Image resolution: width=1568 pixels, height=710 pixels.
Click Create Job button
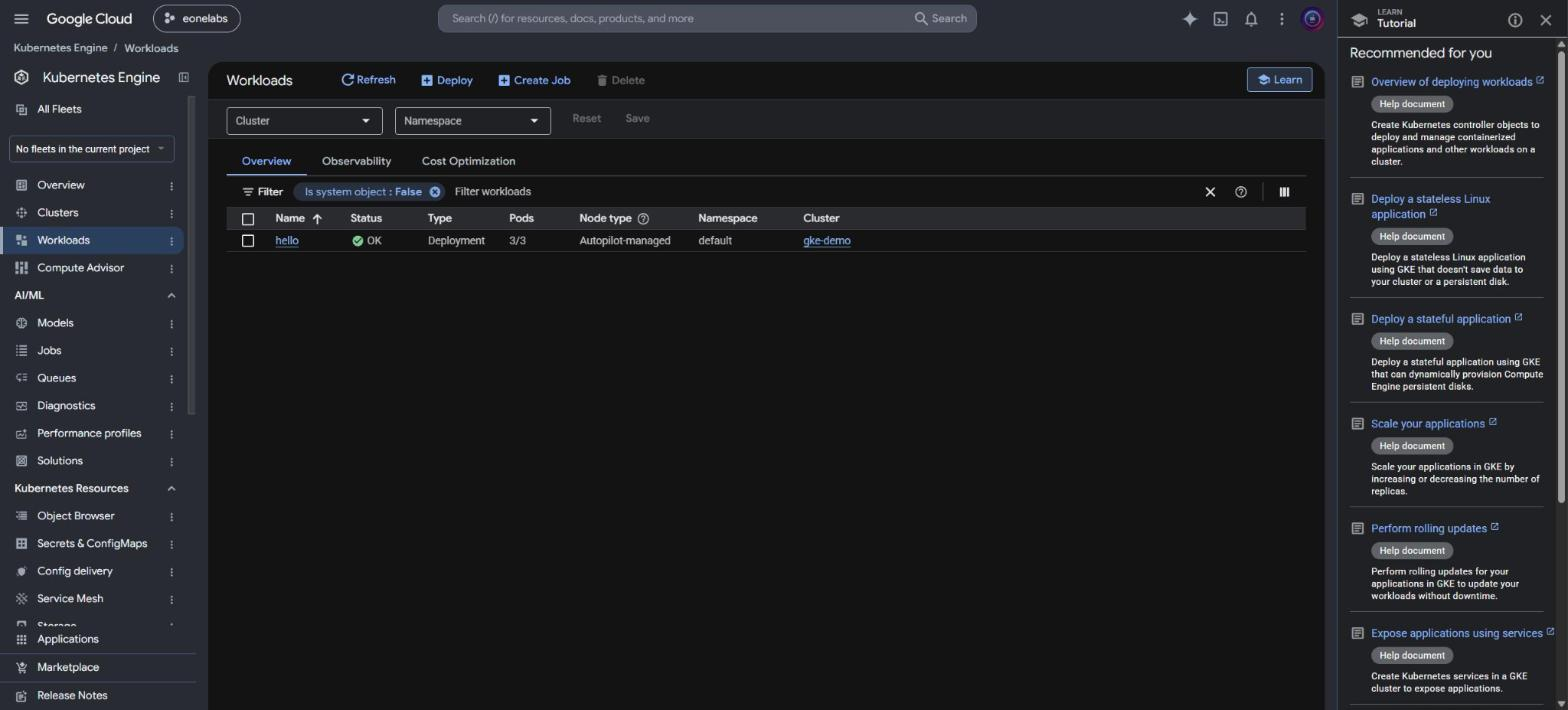pos(534,80)
